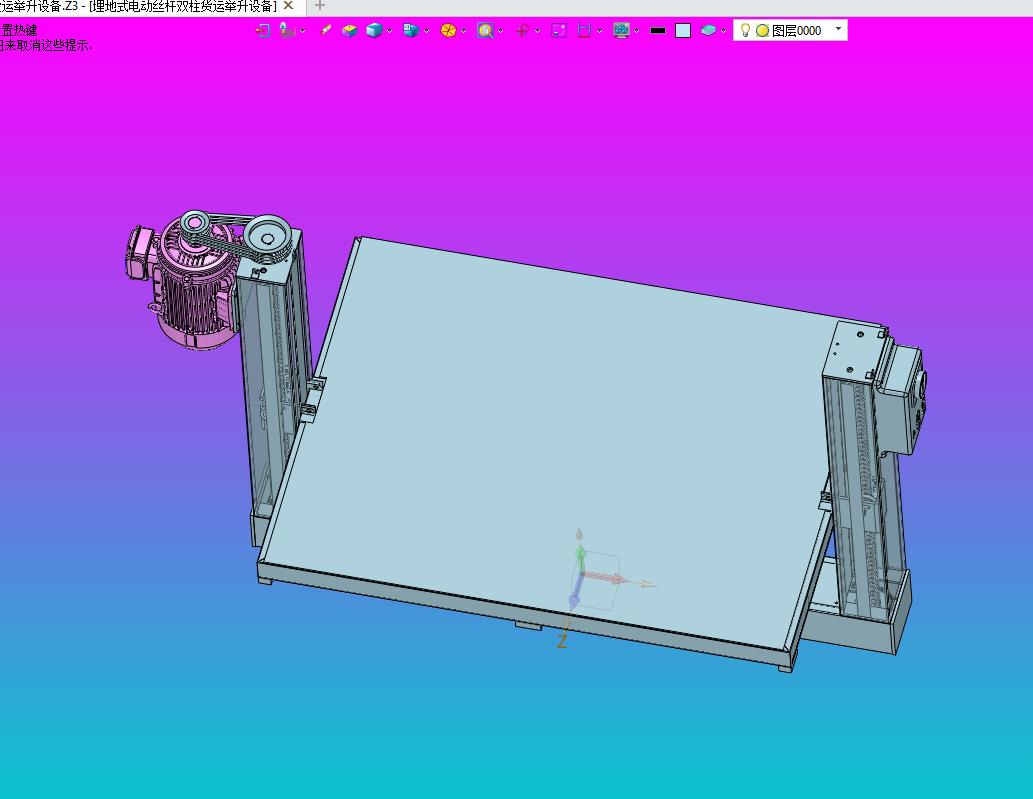Image resolution: width=1033 pixels, height=799 pixels.
Task: Add a new tab with the plus button
Action: point(320,6)
